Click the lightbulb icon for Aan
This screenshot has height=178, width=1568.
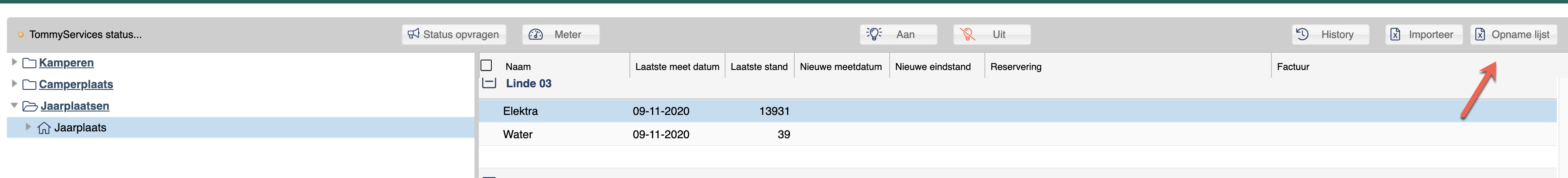[874, 34]
